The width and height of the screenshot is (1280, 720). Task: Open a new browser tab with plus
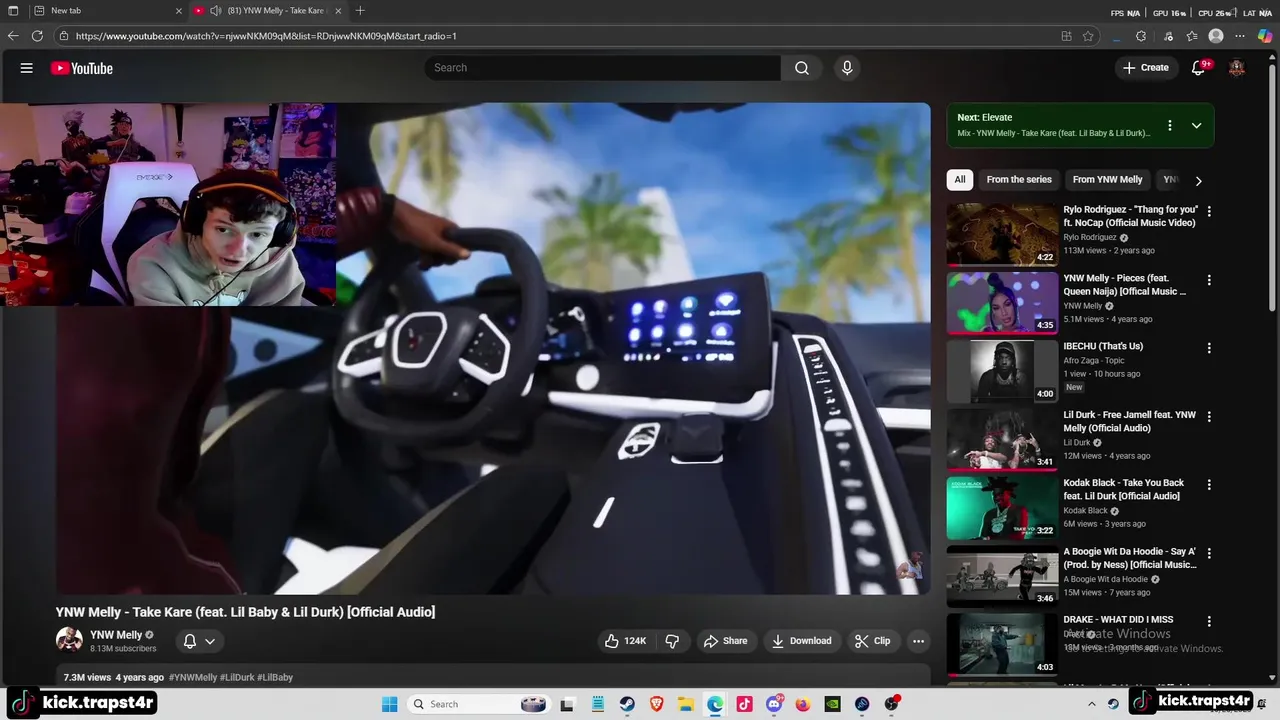point(360,11)
